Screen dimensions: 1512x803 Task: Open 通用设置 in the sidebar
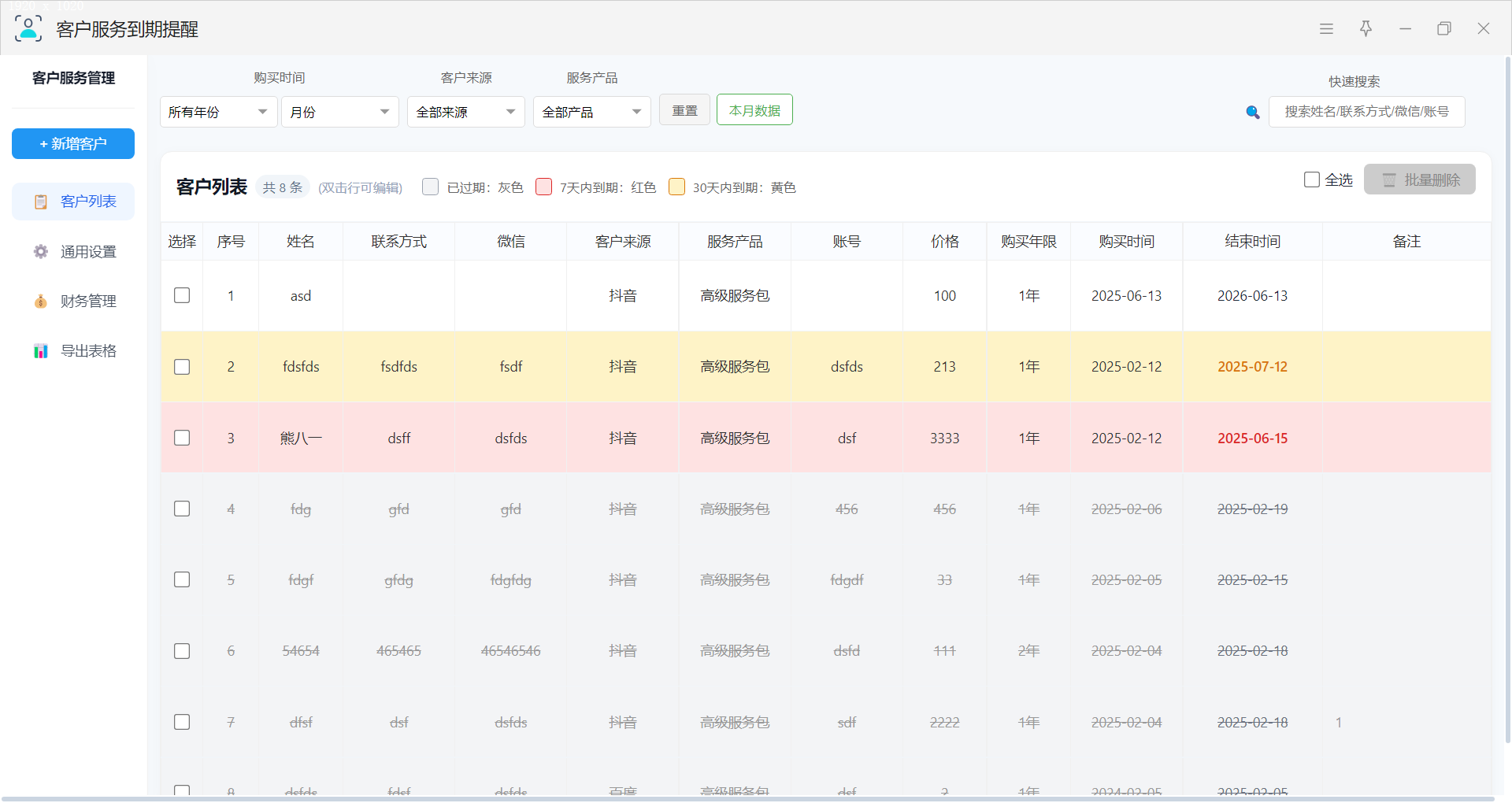[73, 251]
